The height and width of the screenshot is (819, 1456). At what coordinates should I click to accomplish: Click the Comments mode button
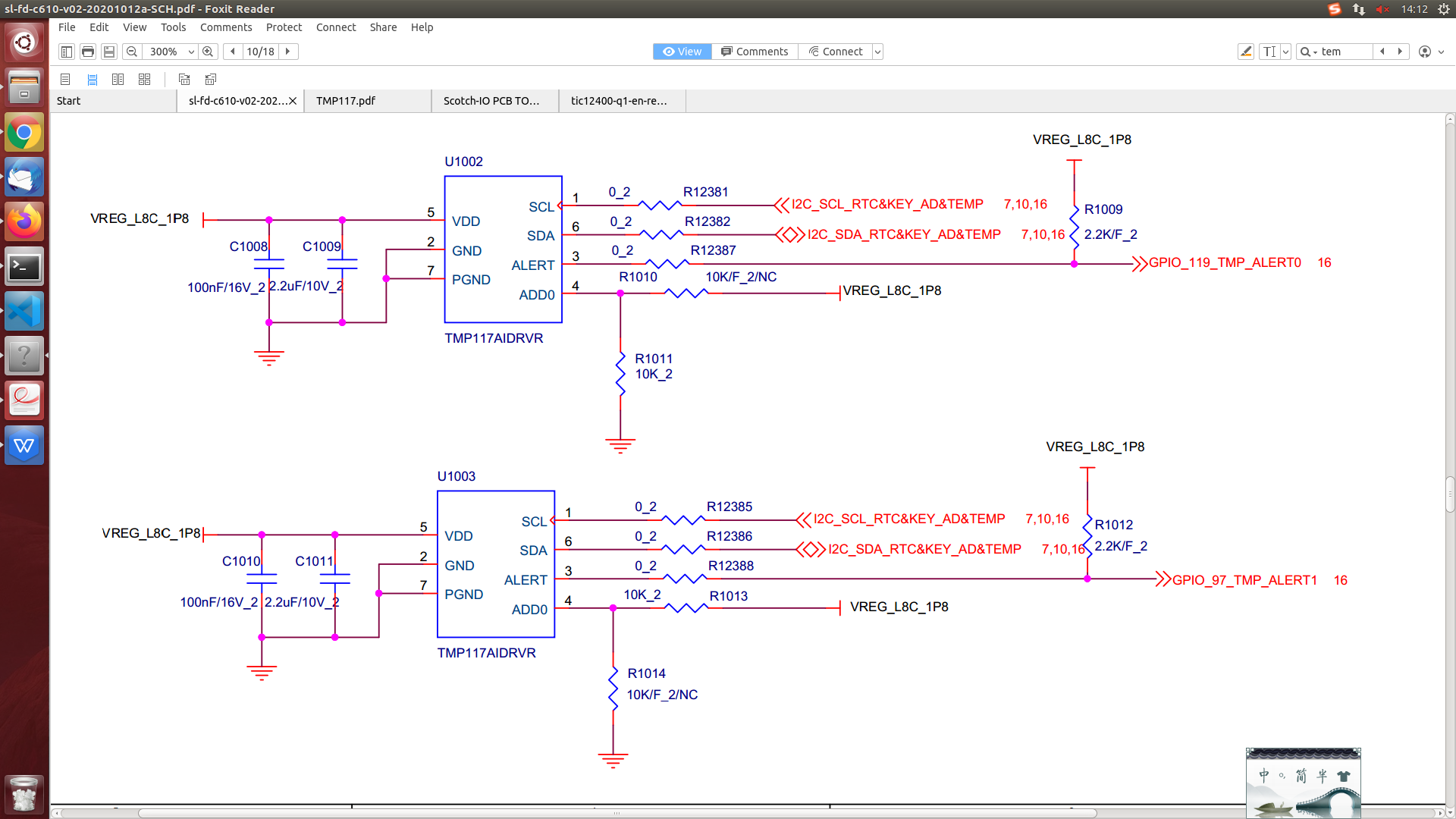pyautogui.click(x=755, y=52)
